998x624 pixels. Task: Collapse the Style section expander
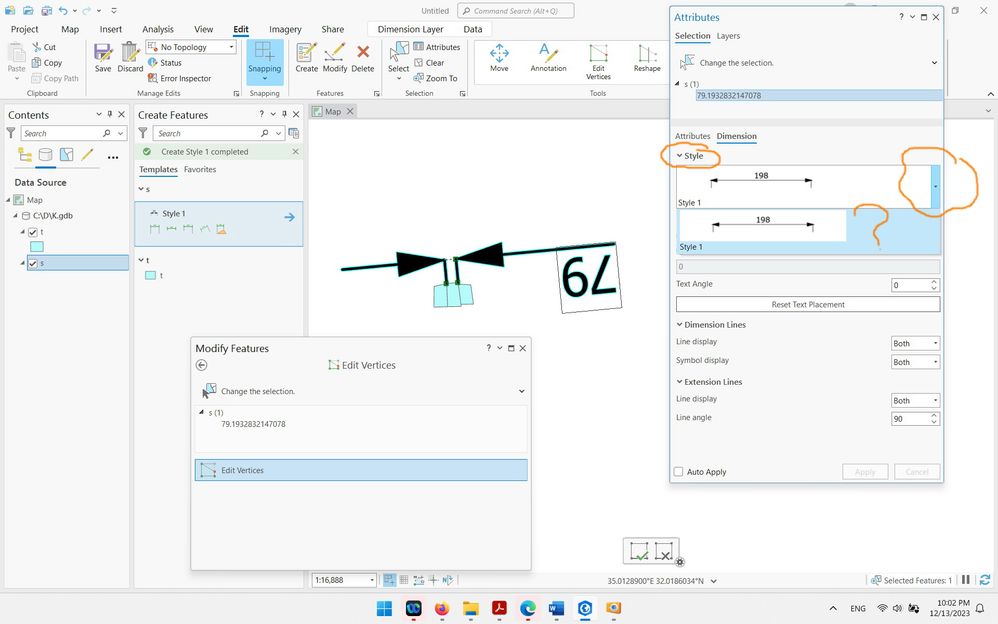click(679, 155)
